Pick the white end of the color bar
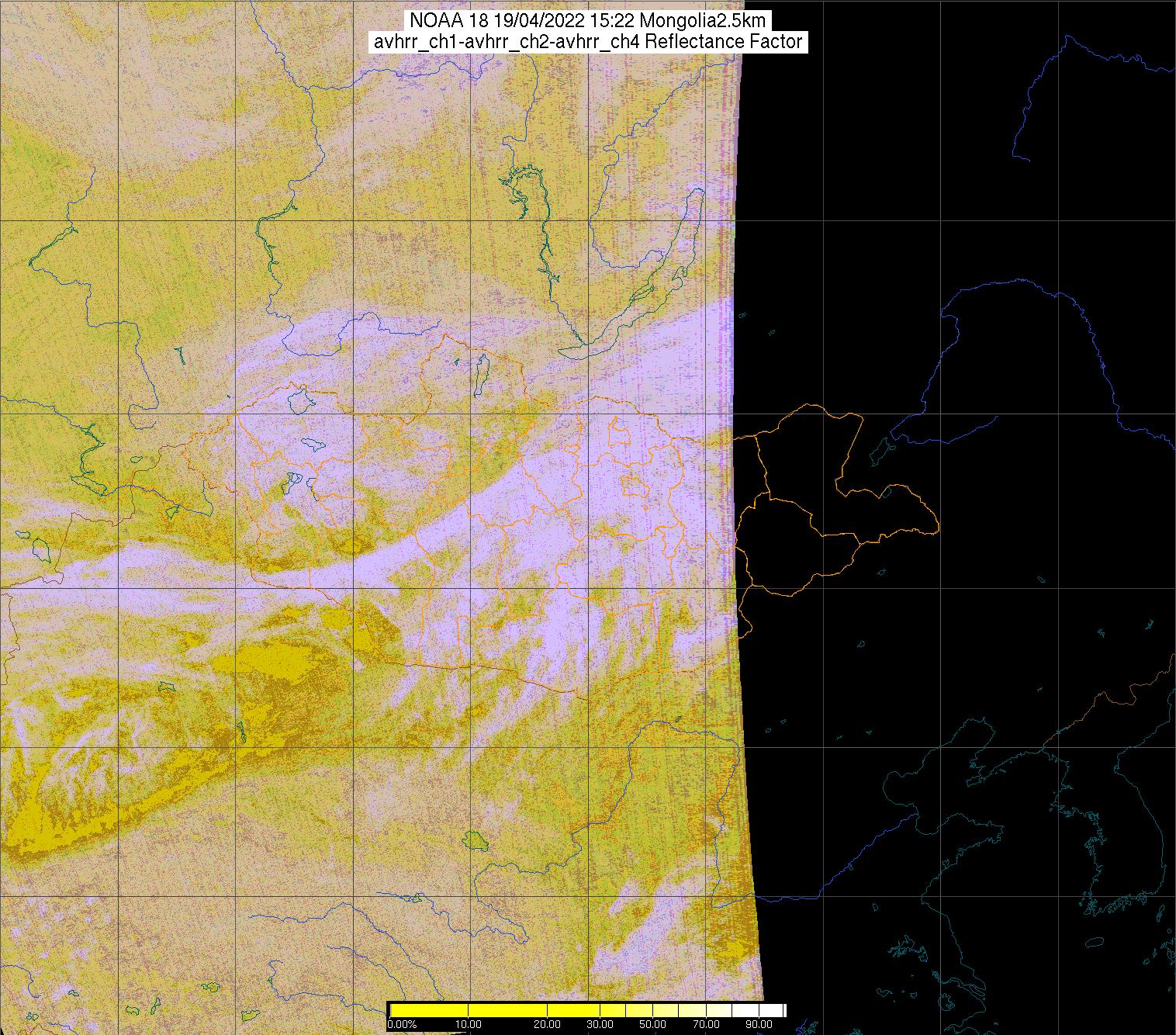The image size is (1176, 1035). [772, 1009]
